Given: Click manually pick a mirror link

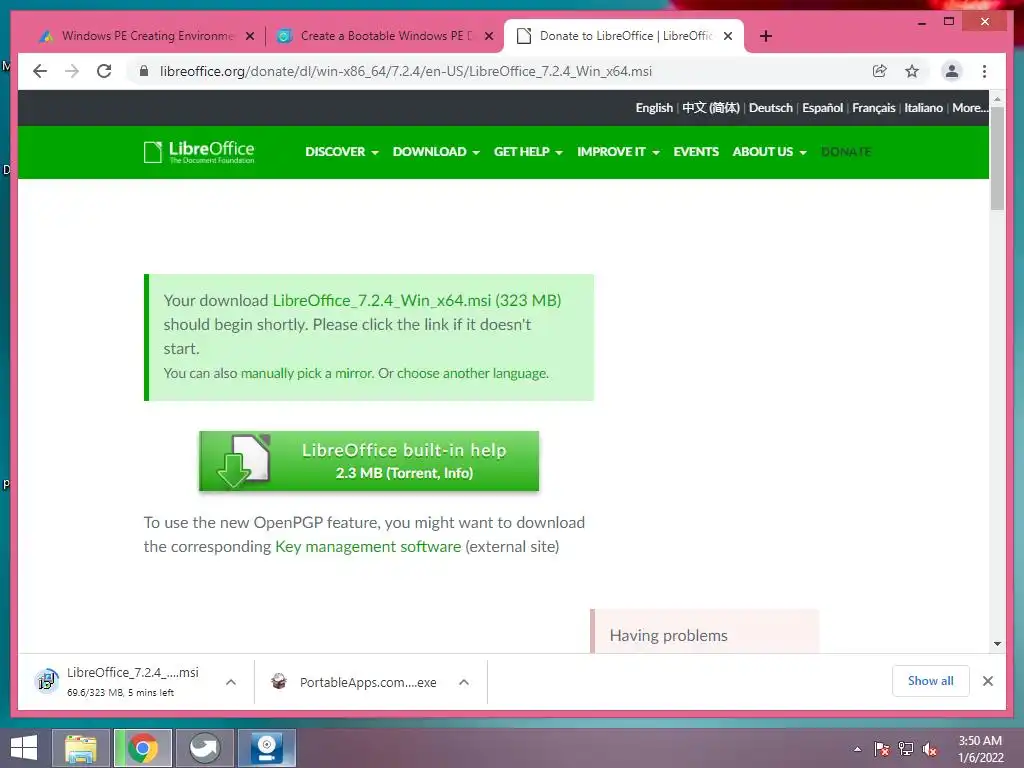Looking at the screenshot, I should [307, 374].
